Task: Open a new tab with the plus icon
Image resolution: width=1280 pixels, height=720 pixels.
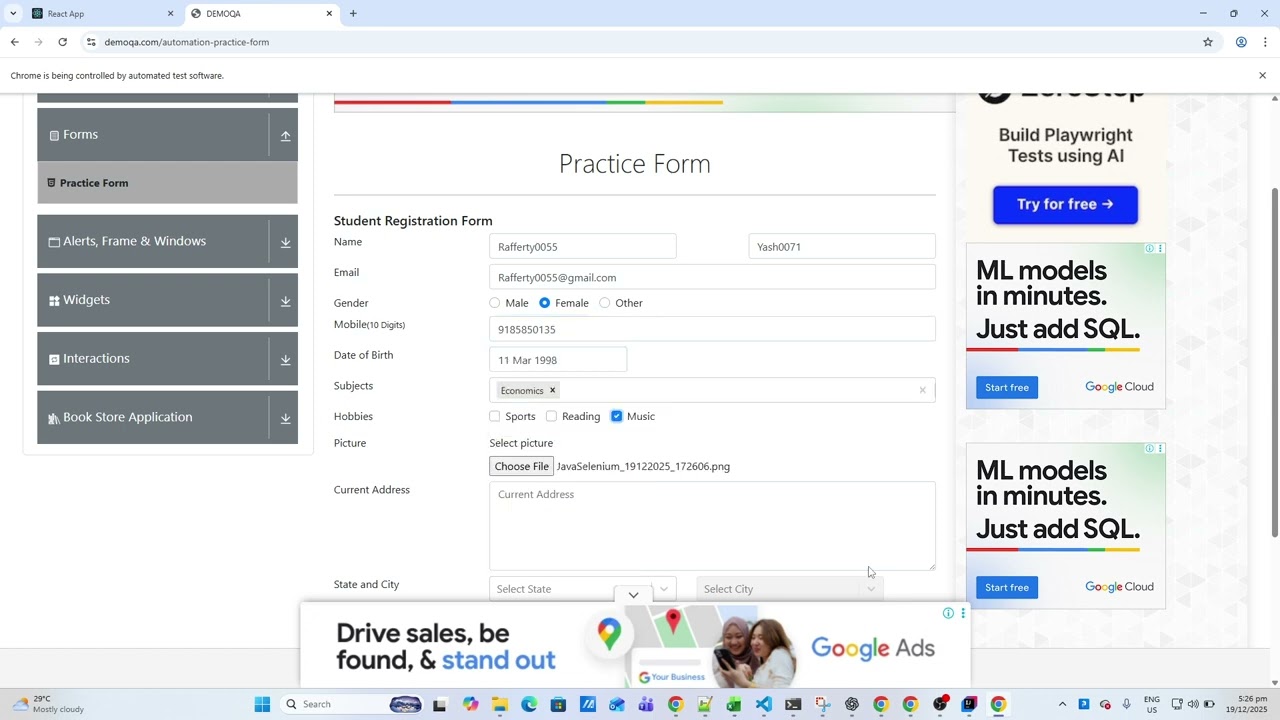Action: point(353,13)
